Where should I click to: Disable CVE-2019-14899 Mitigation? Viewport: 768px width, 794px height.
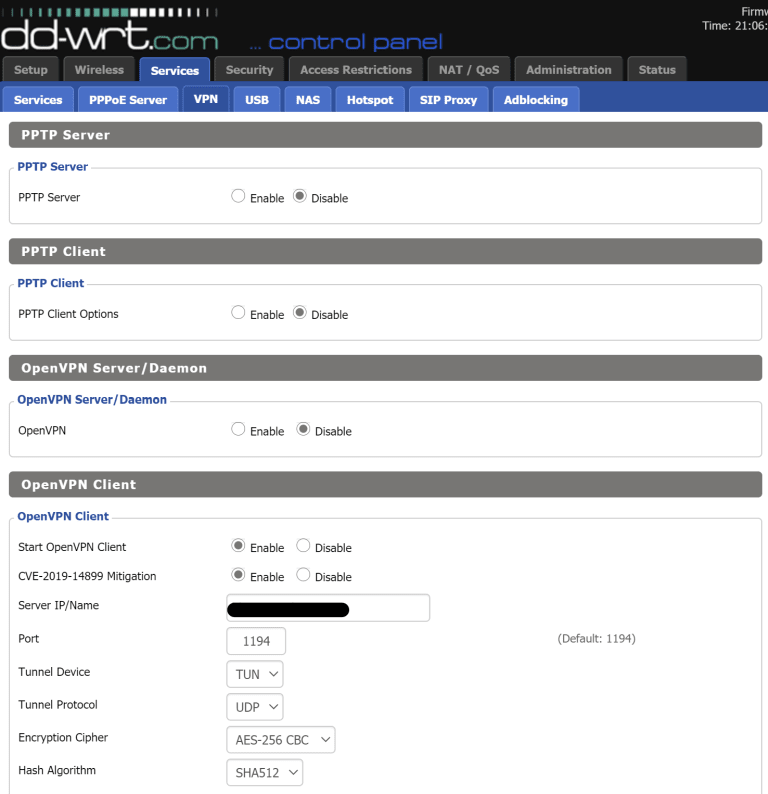[x=303, y=575]
